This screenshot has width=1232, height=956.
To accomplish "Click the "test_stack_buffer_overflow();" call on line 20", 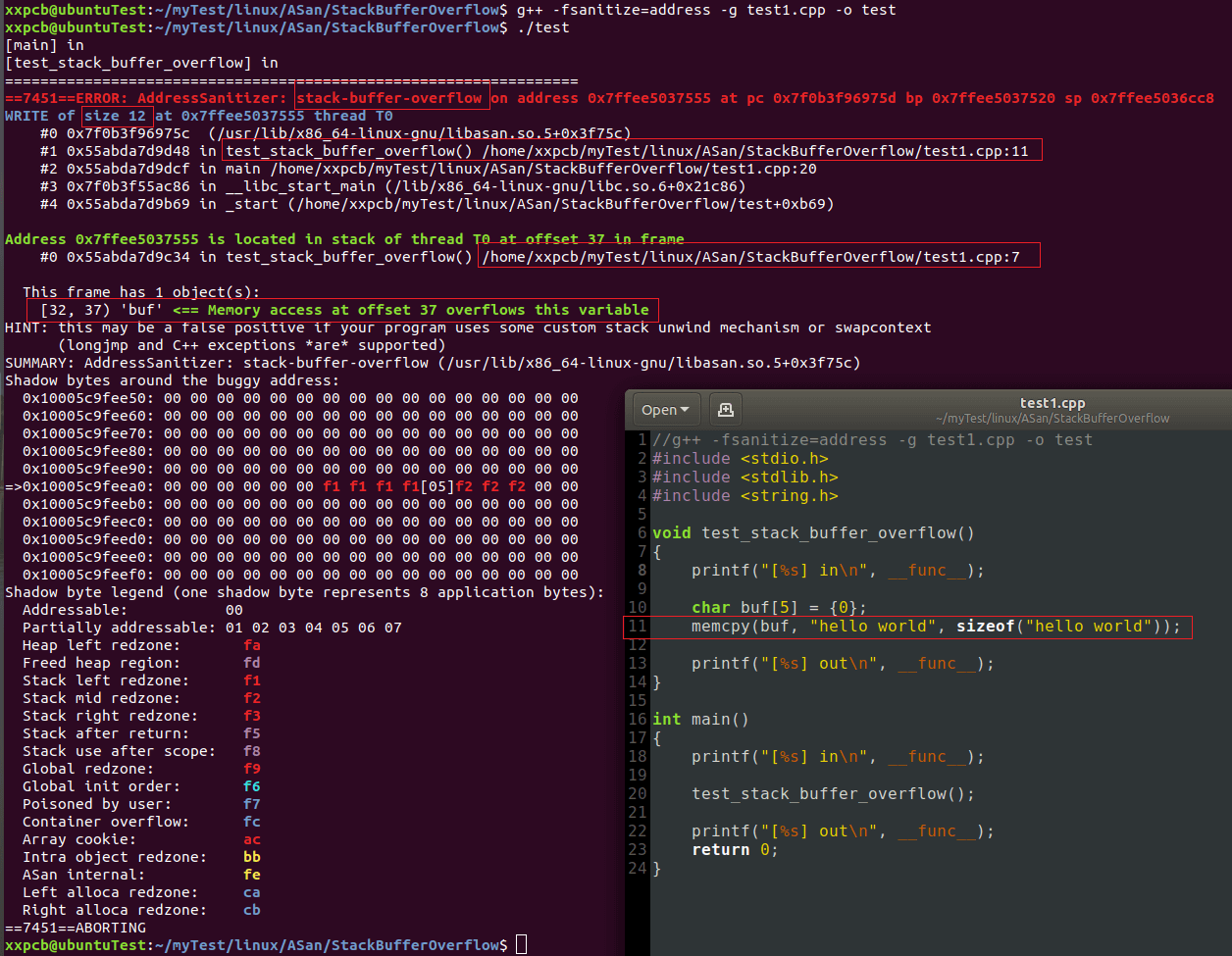I will [x=834, y=794].
